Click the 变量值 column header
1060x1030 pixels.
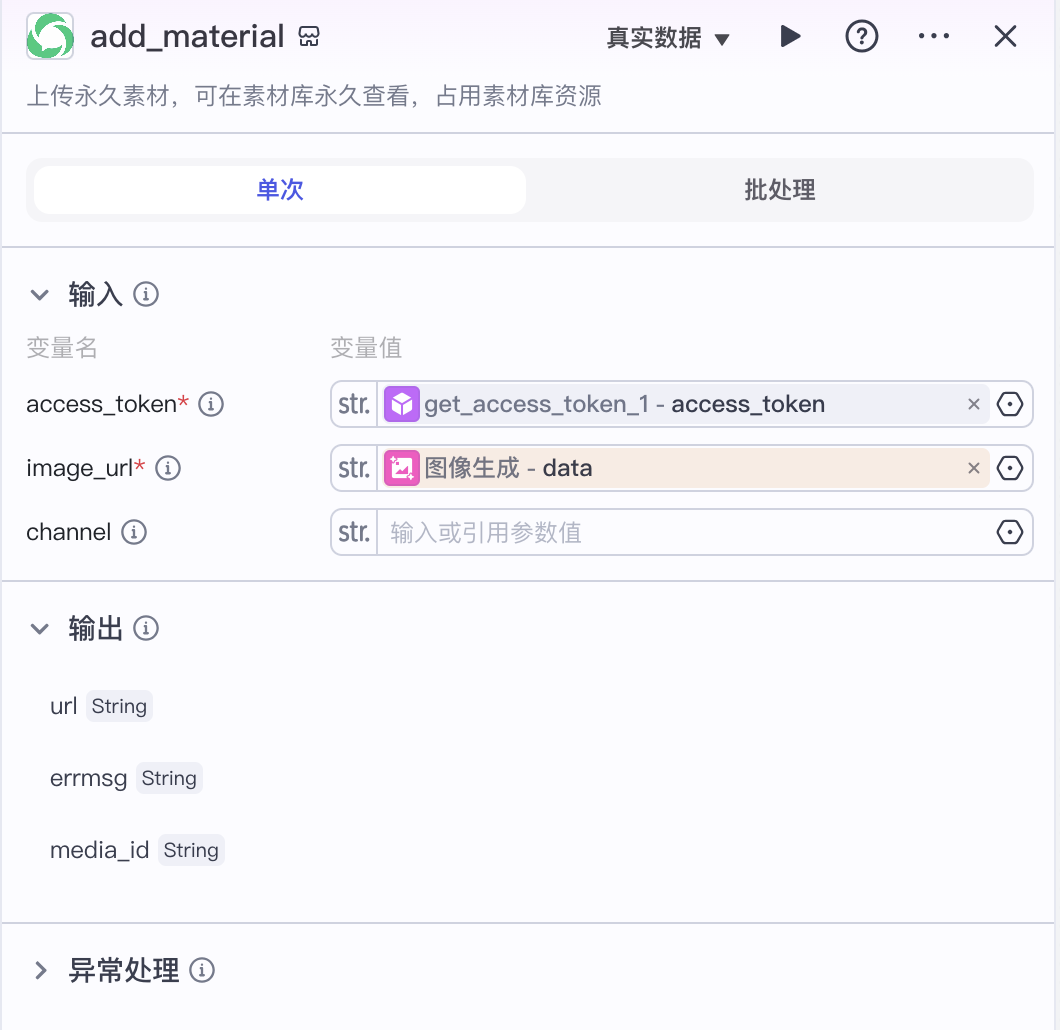pos(366,348)
